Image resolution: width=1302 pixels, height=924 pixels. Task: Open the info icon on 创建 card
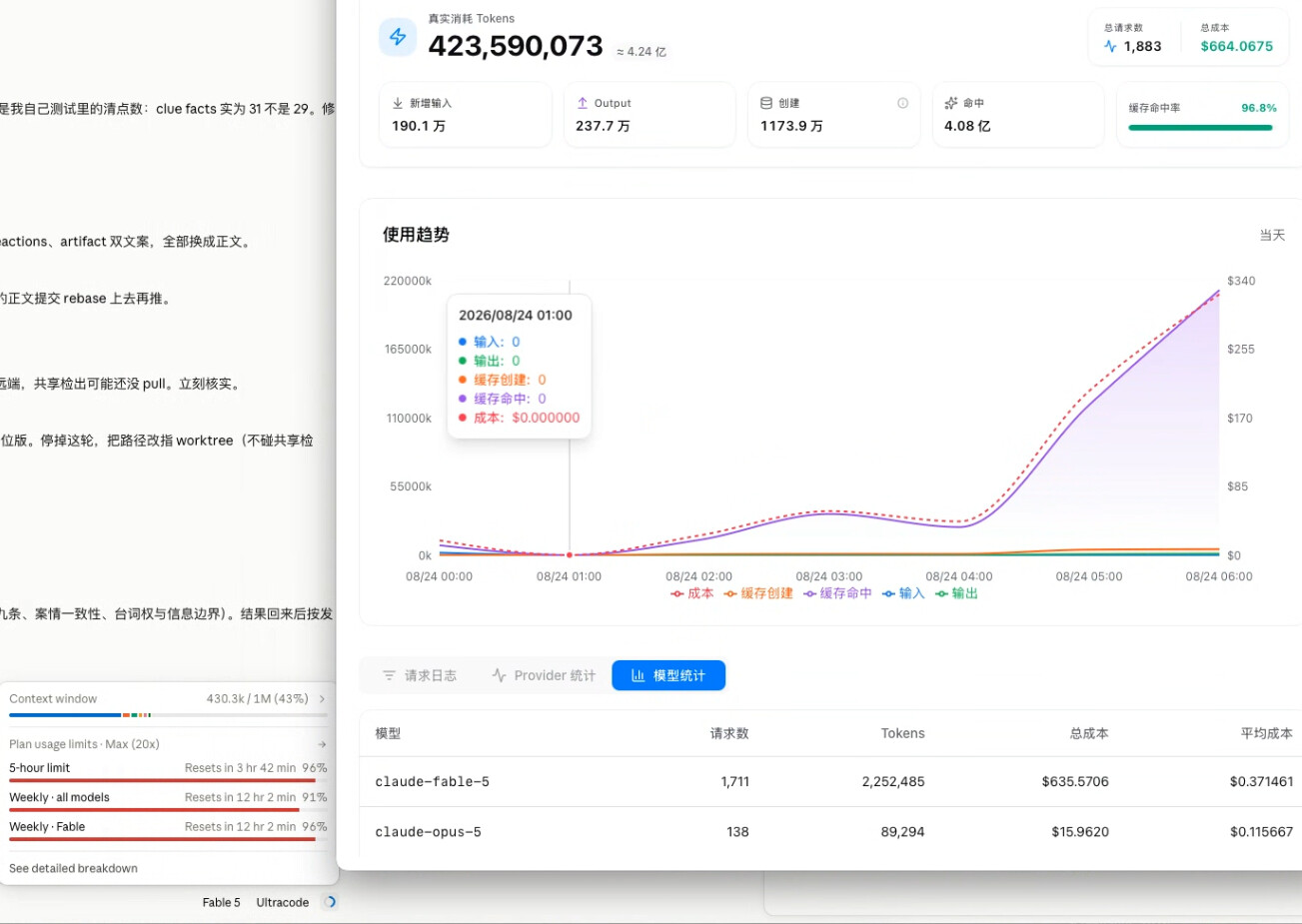pos(903,103)
